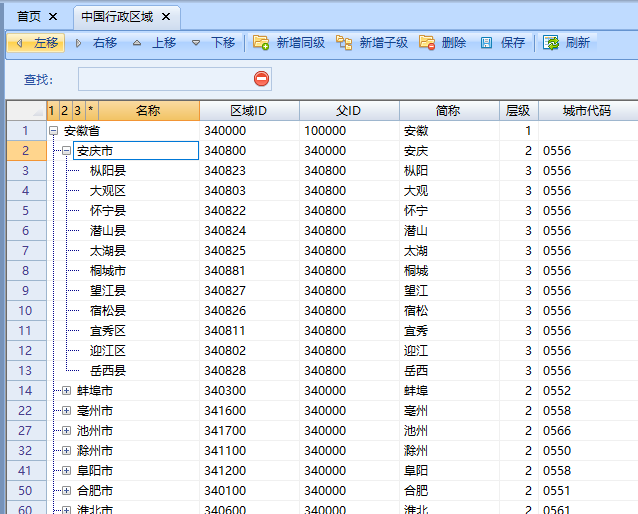
Task: Expand the 淮北市 tree node
Action: click(66, 510)
